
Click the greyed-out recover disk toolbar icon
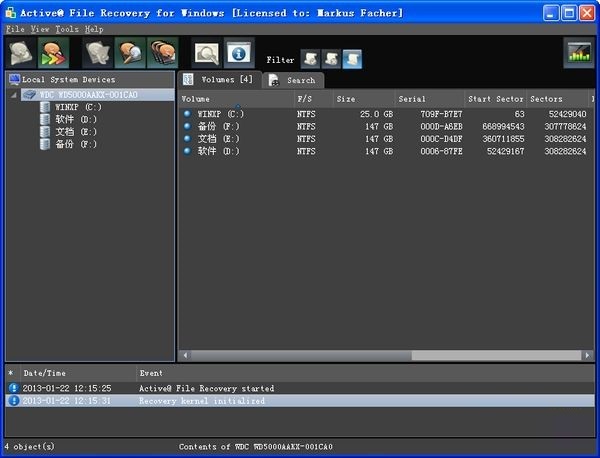(21, 53)
